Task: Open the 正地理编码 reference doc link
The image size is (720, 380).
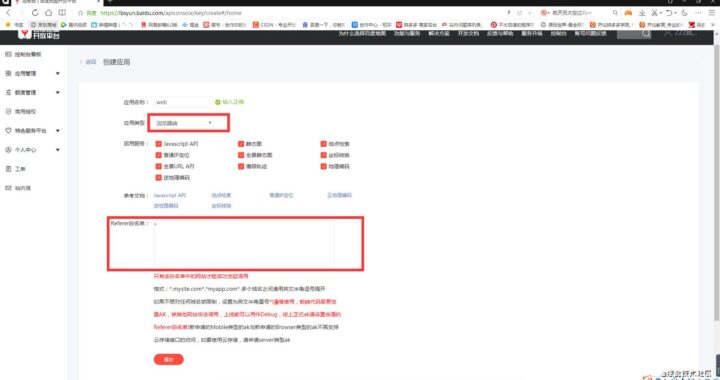Action: tap(339, 196)
